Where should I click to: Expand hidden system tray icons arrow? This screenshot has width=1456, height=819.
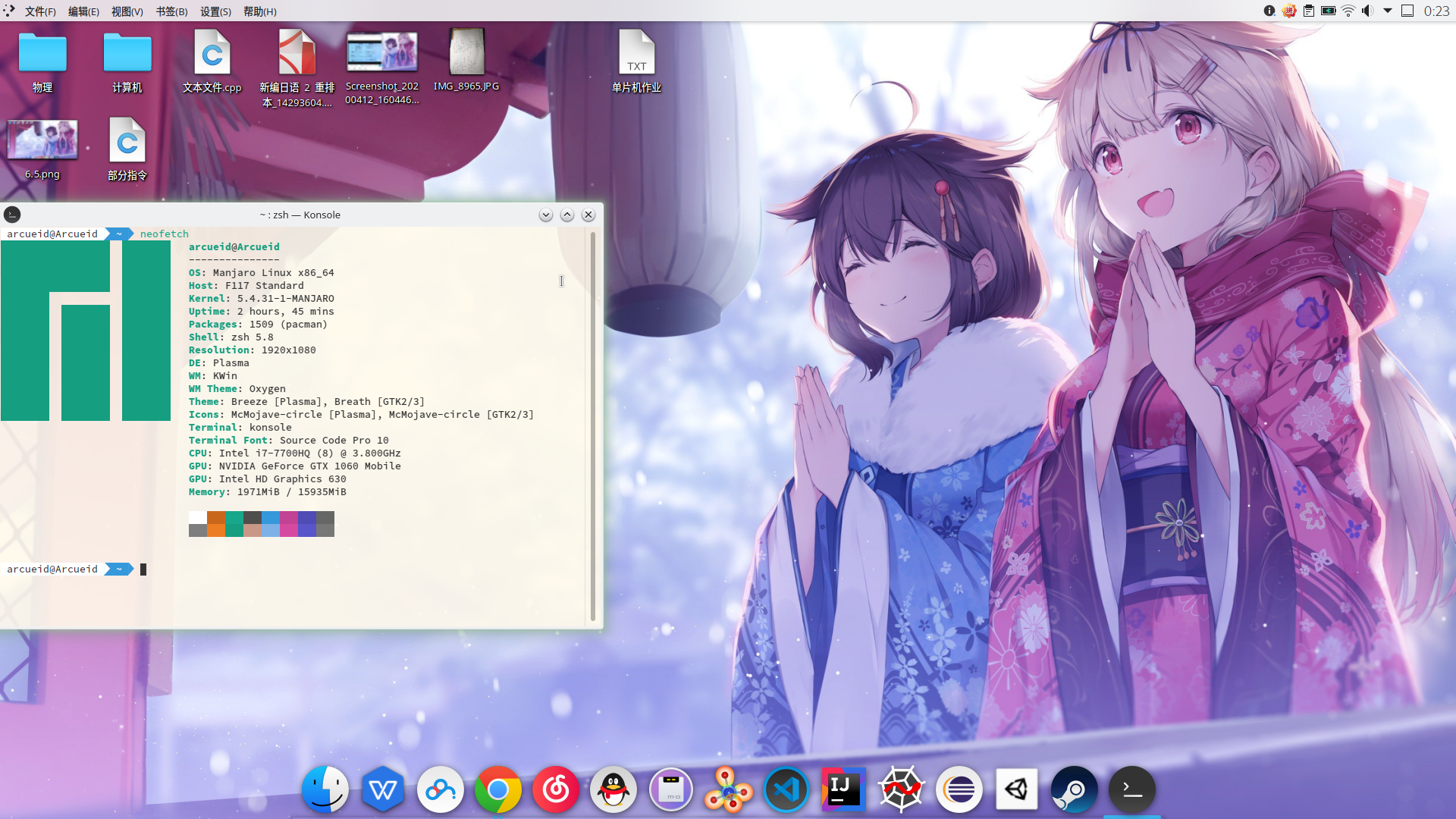1388,11
